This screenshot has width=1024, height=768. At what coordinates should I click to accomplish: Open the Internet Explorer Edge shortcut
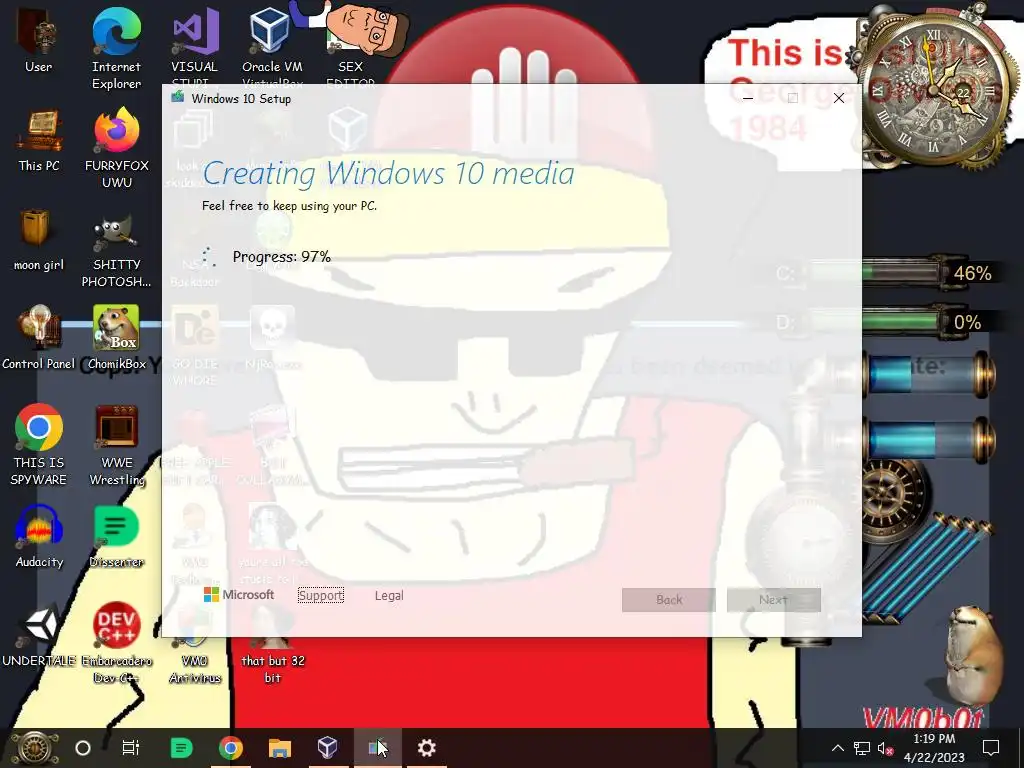116,49
